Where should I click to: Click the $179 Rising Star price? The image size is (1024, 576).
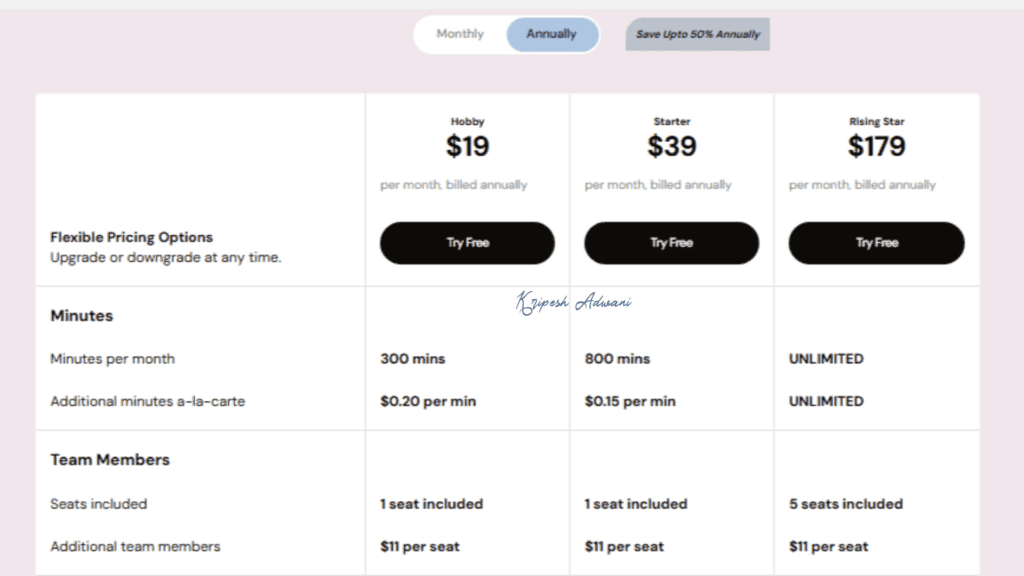point(876,146)
